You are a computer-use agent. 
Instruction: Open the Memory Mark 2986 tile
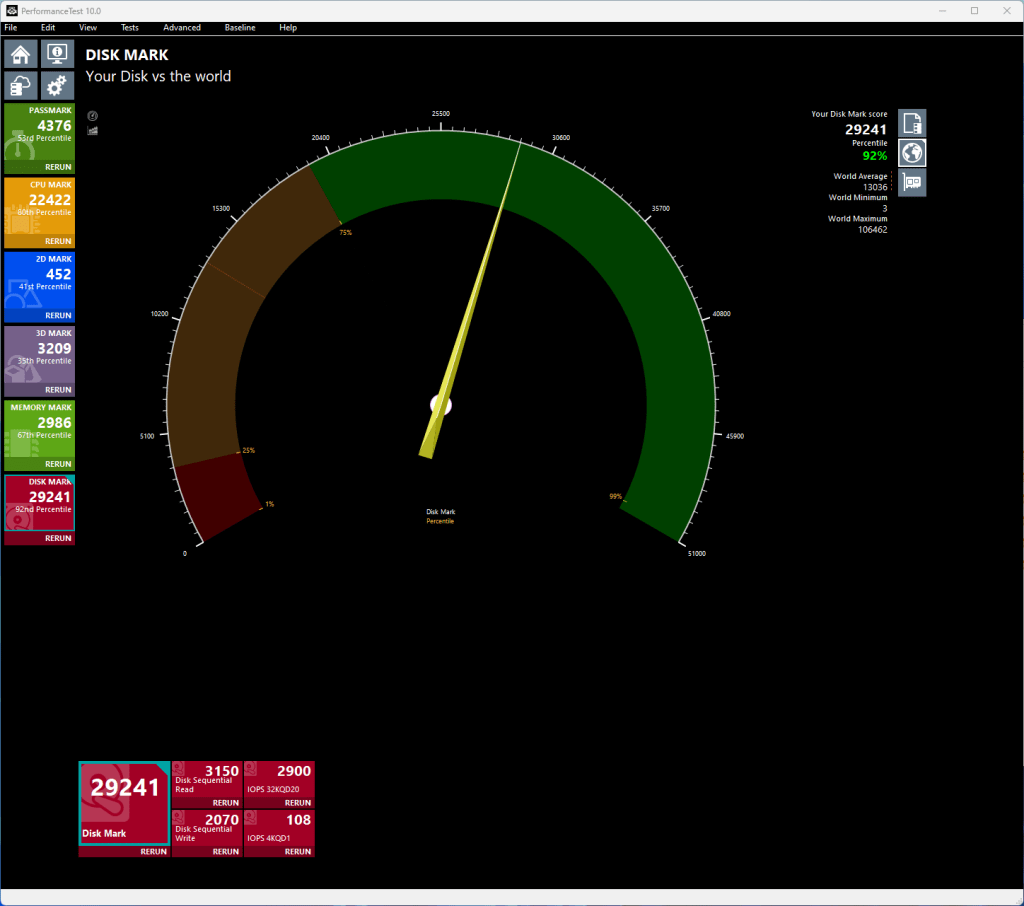click(39, 430)
